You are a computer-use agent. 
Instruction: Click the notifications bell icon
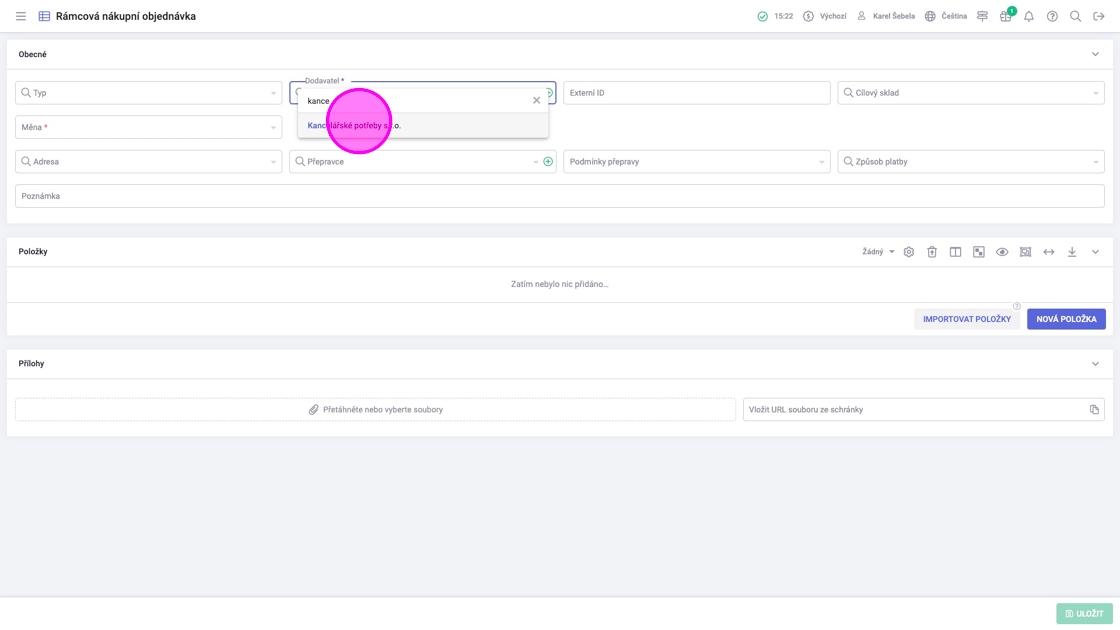1028,16
